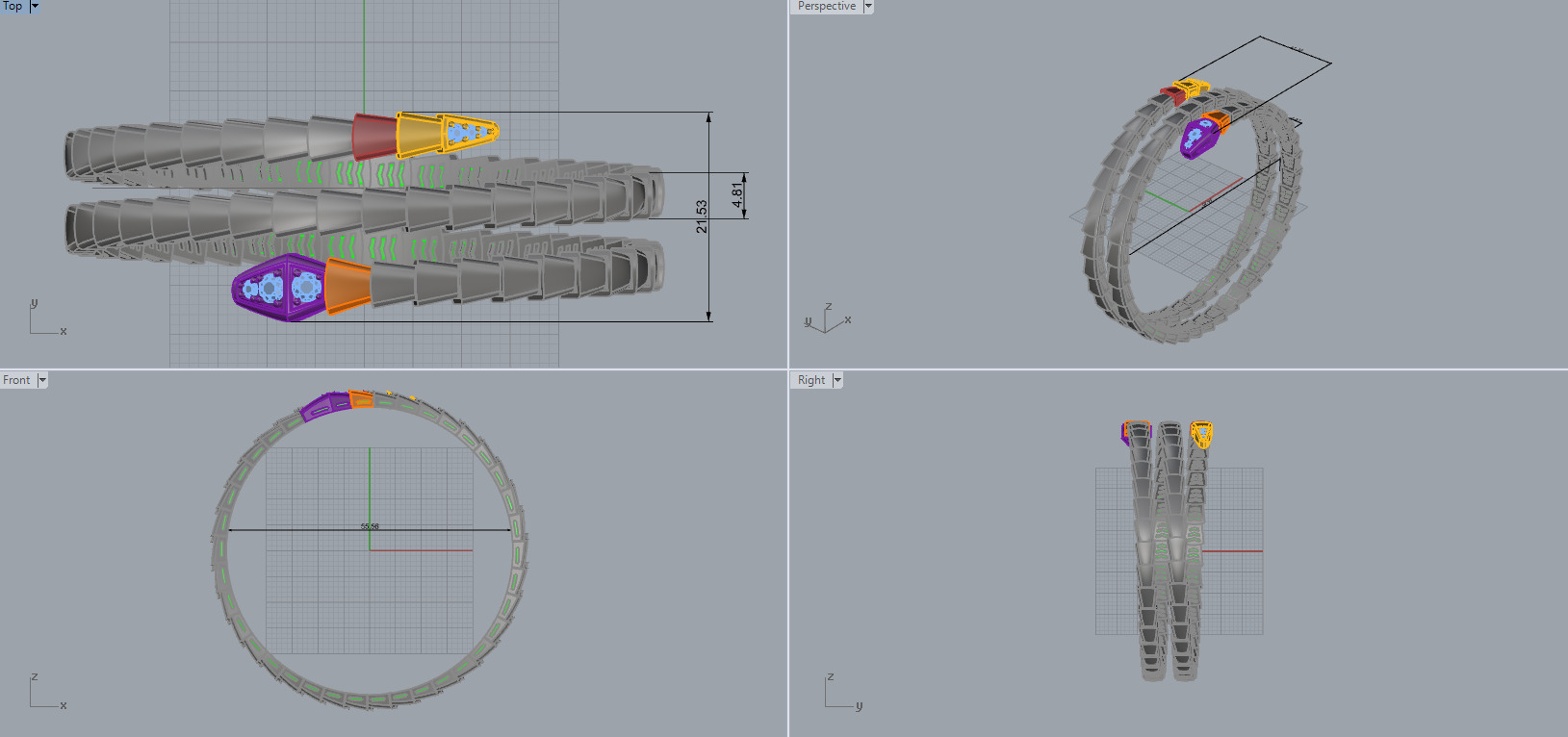Open the Top viewport dropdown arrow

(x=35, y=6)
